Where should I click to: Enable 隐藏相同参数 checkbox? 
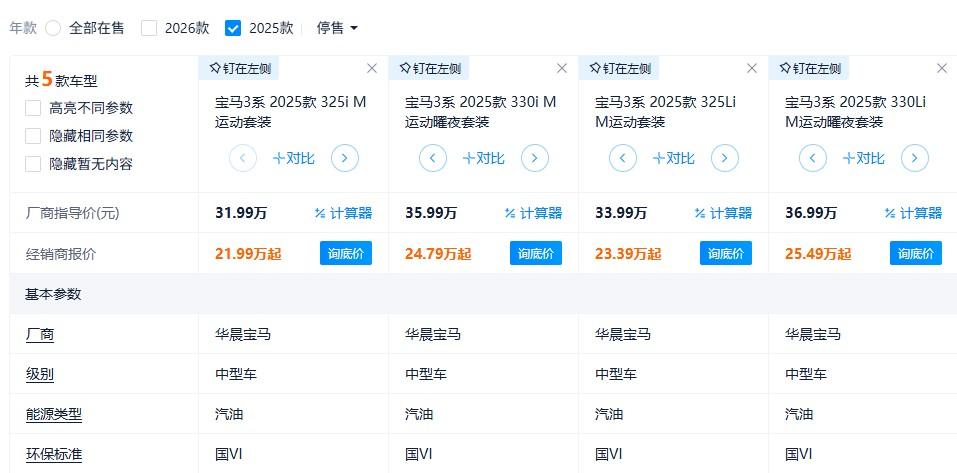(x=33, y=136)
